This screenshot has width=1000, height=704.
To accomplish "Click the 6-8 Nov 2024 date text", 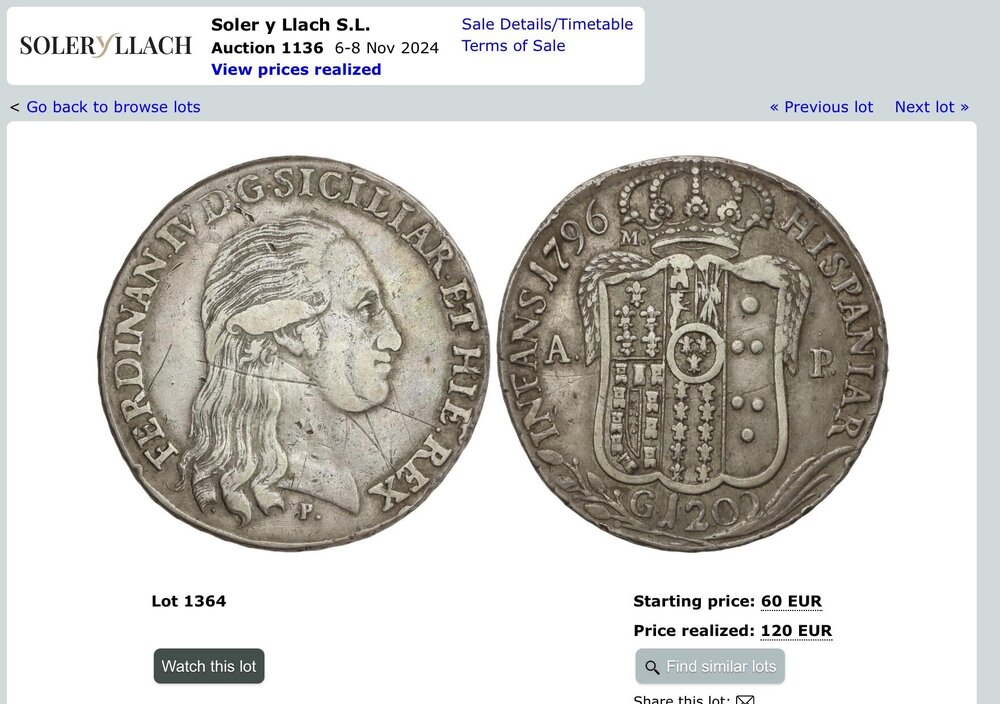I will (x=386, y=48).
